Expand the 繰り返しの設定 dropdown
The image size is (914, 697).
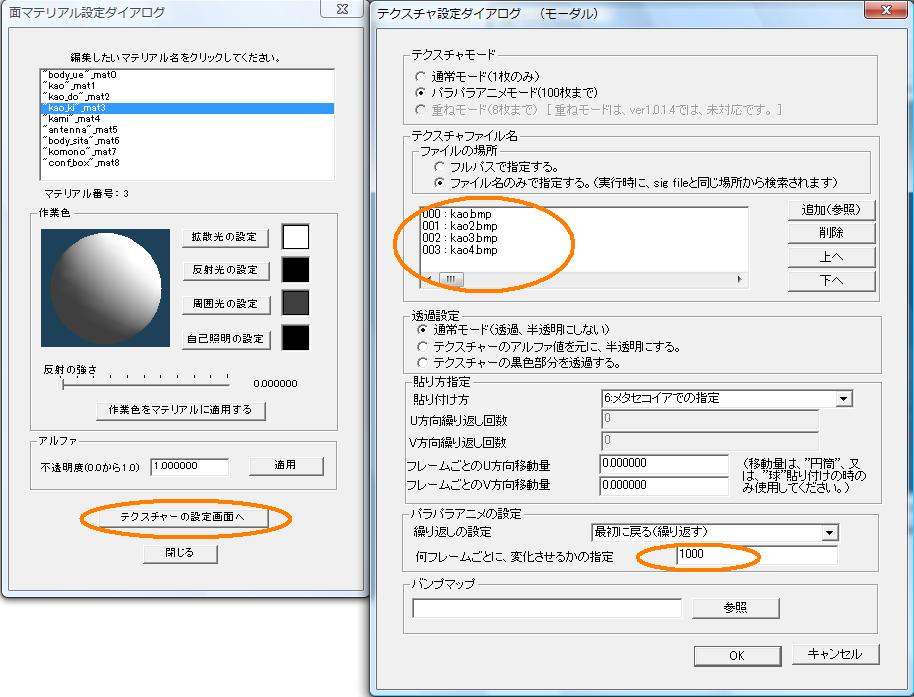[829, 532]
